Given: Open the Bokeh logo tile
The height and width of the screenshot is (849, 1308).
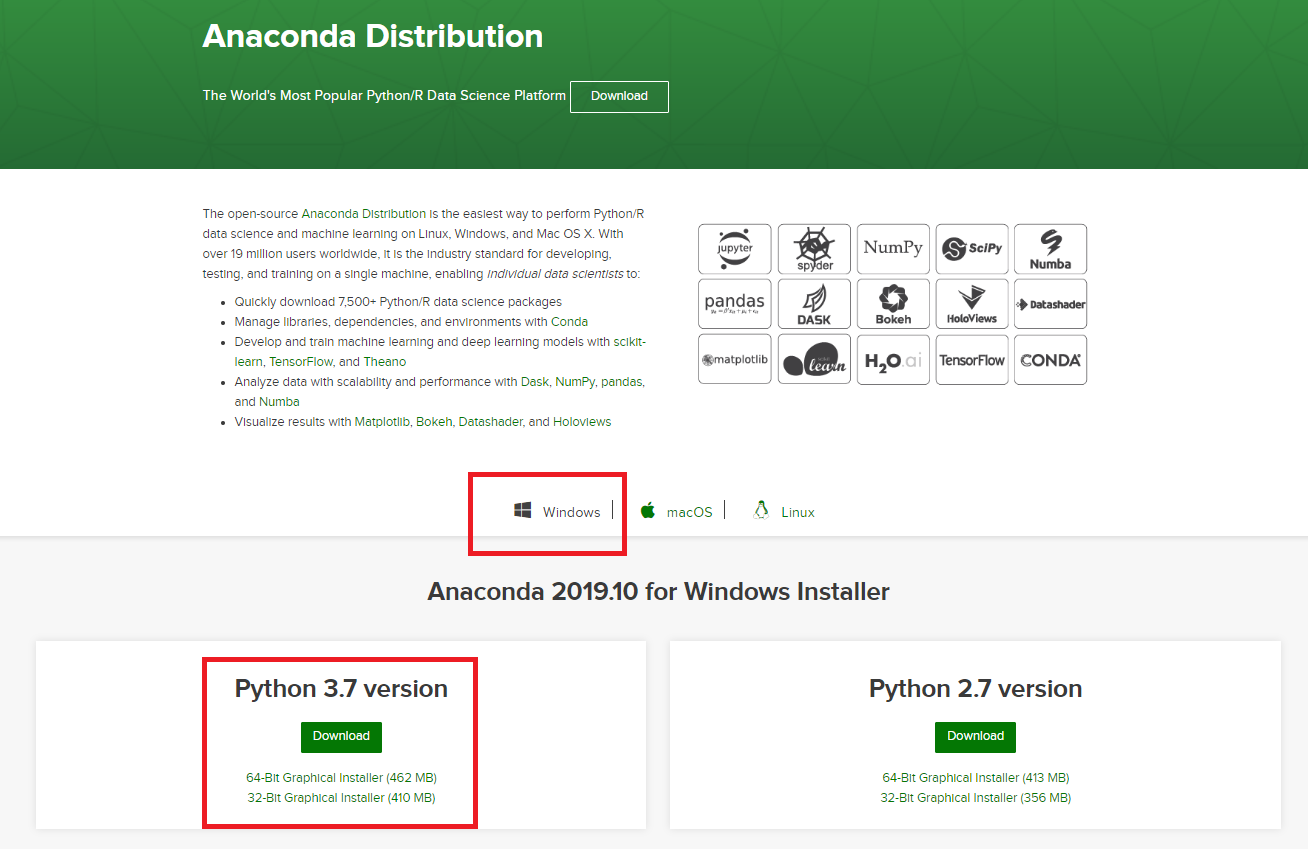Looking at the screenshot, I should (893, 304).
